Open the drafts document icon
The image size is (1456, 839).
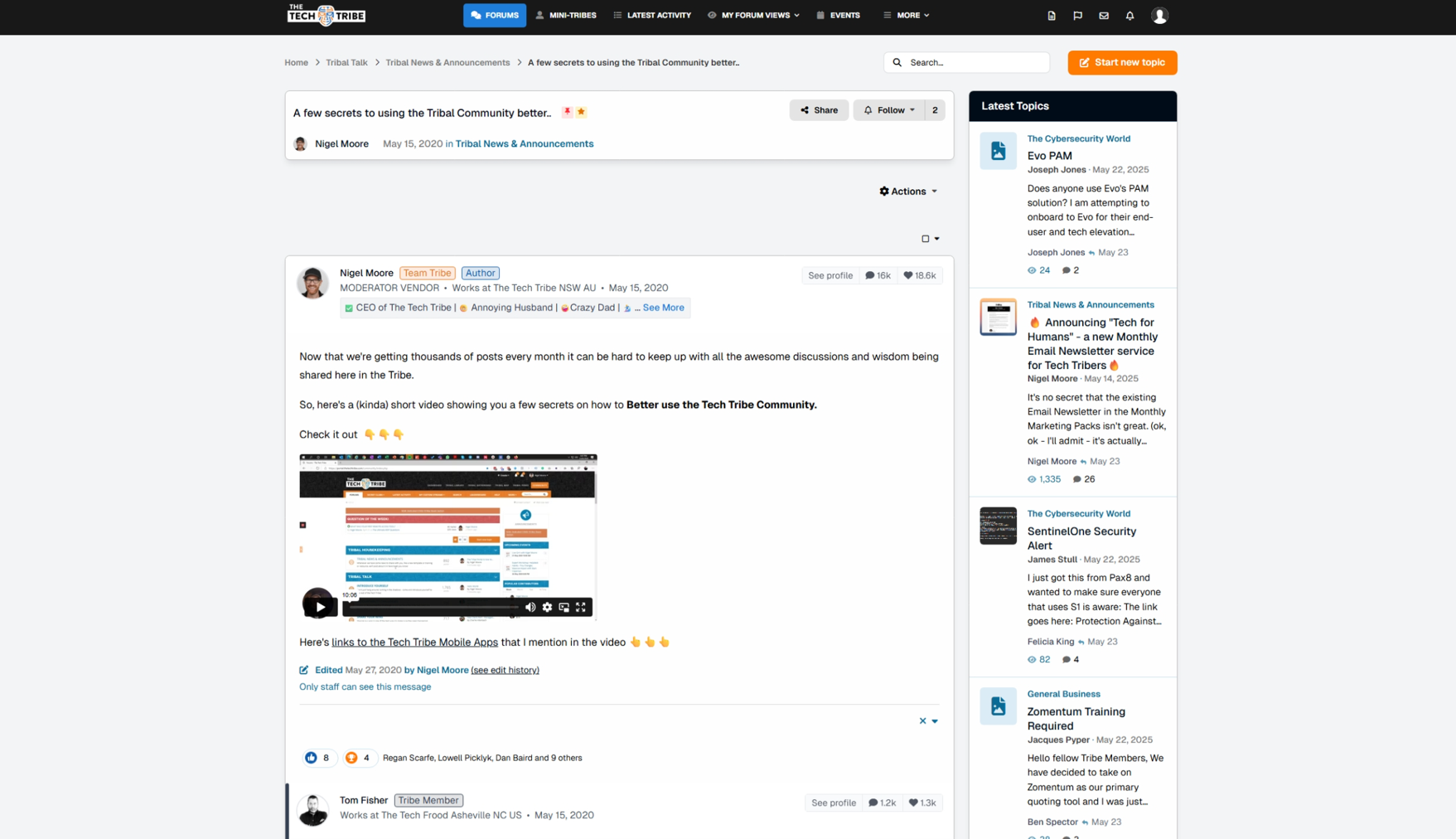(1051, 15)
